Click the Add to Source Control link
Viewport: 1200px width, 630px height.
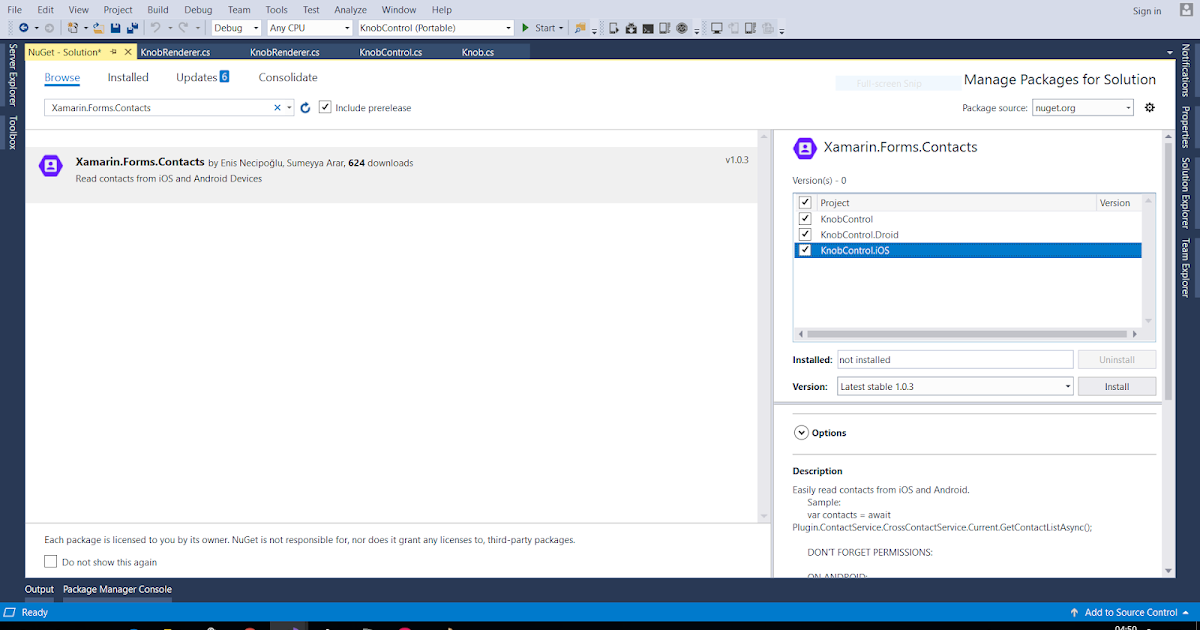pos(1129,612)
